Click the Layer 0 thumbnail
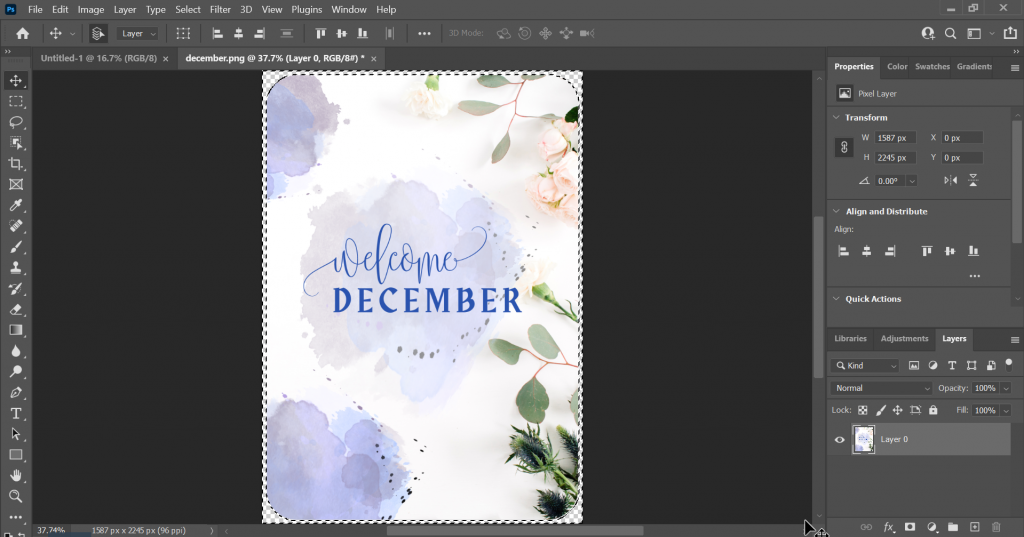Screen dimensions: 1024x537 point(863,440)
